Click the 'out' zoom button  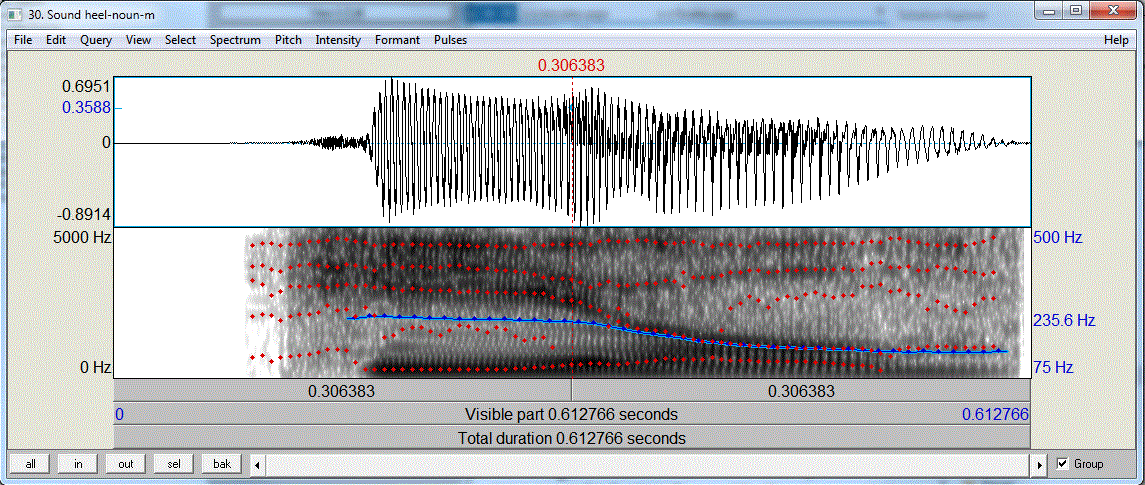coord(126,464)
